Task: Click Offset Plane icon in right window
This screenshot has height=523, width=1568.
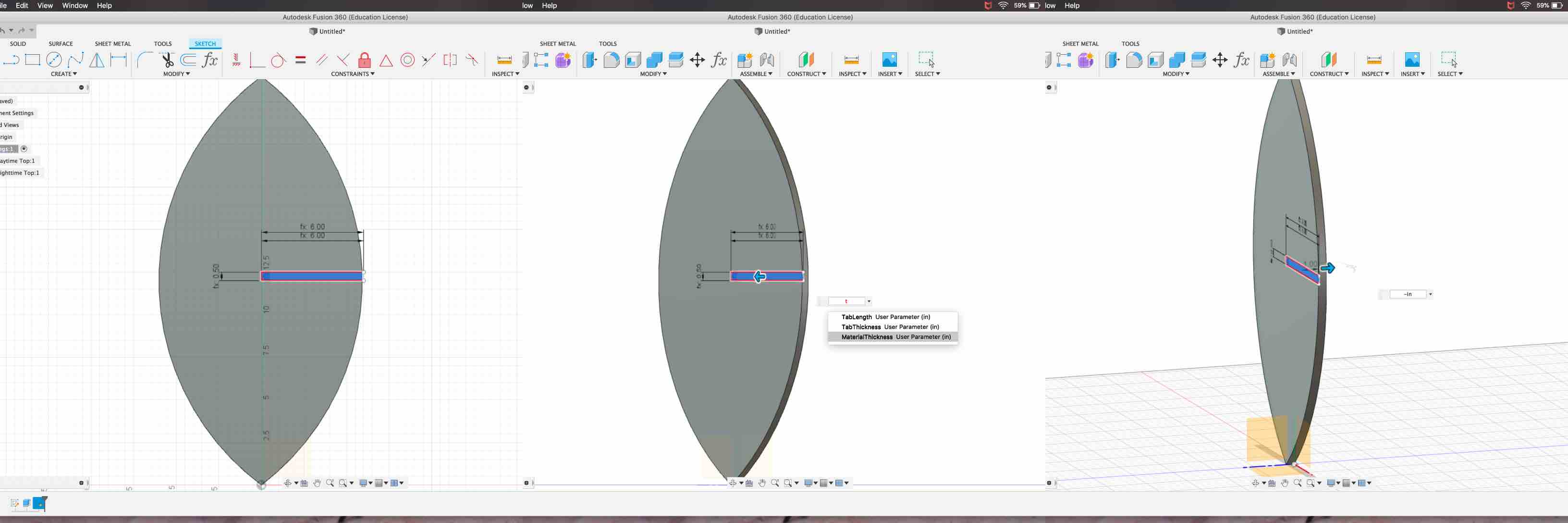Action: click(x=1329, y=60)
